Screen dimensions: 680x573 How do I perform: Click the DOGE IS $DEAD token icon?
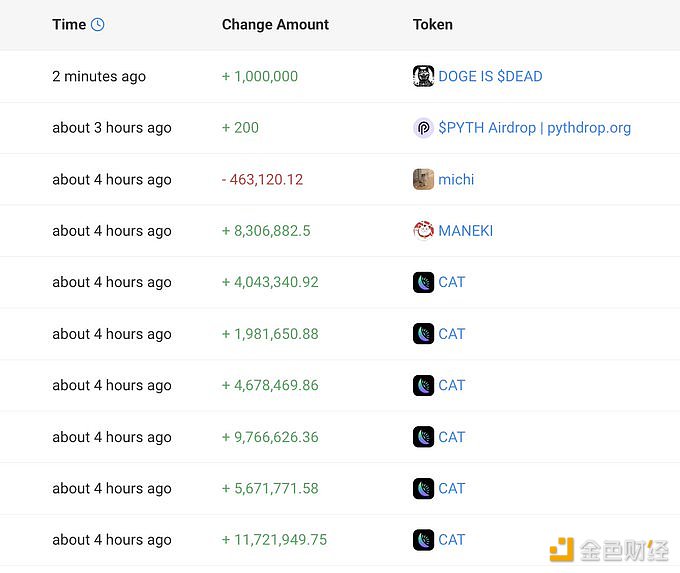423,76
